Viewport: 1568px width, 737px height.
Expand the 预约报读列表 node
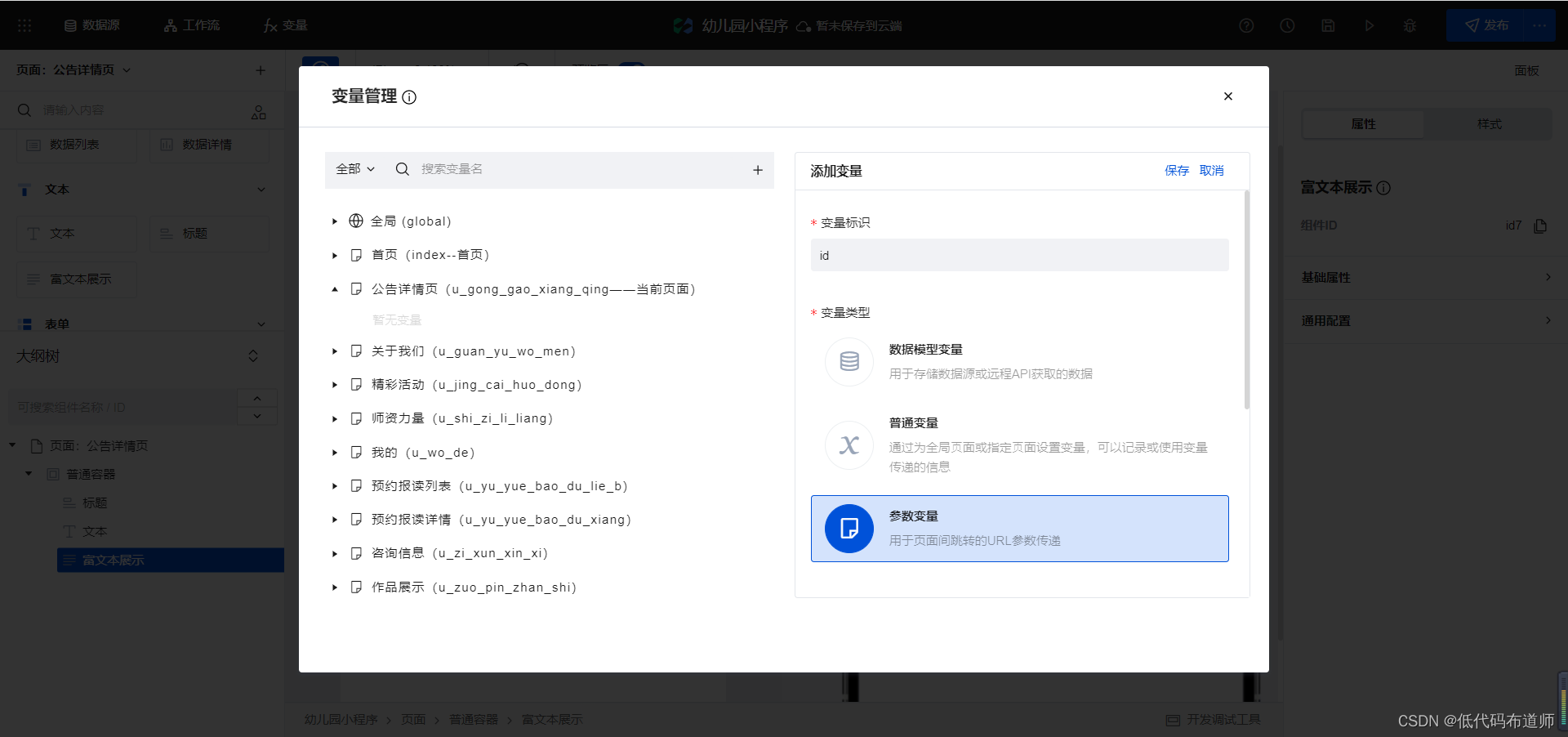(x=335, y=486)
